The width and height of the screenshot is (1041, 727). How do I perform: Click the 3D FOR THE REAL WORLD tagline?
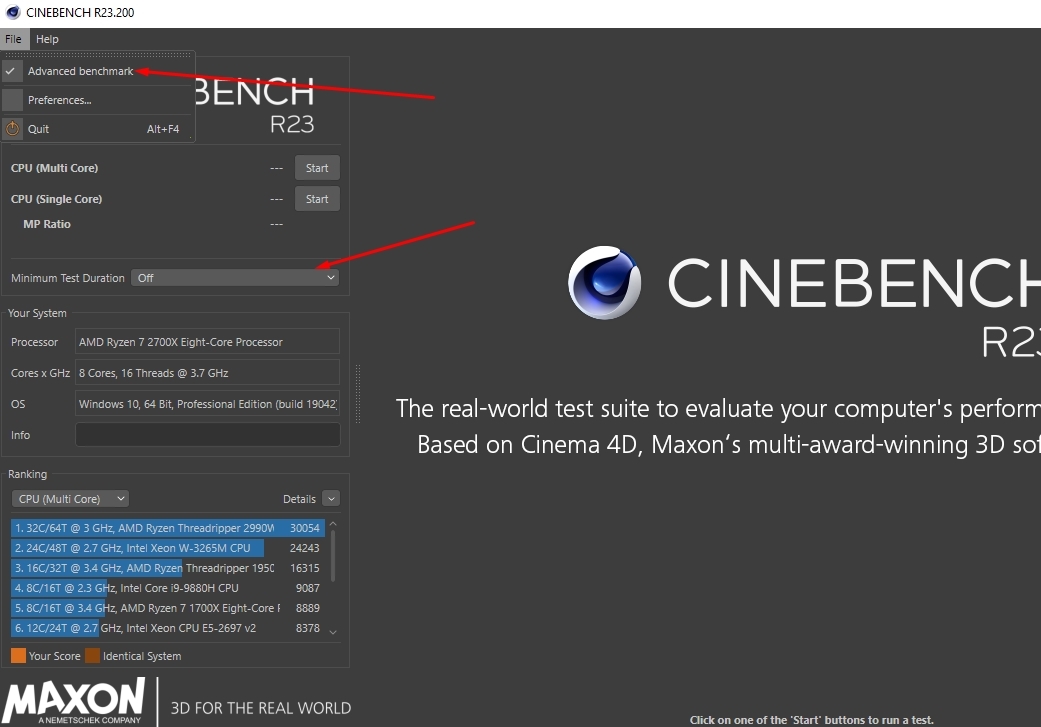click(x=261, y=708)
